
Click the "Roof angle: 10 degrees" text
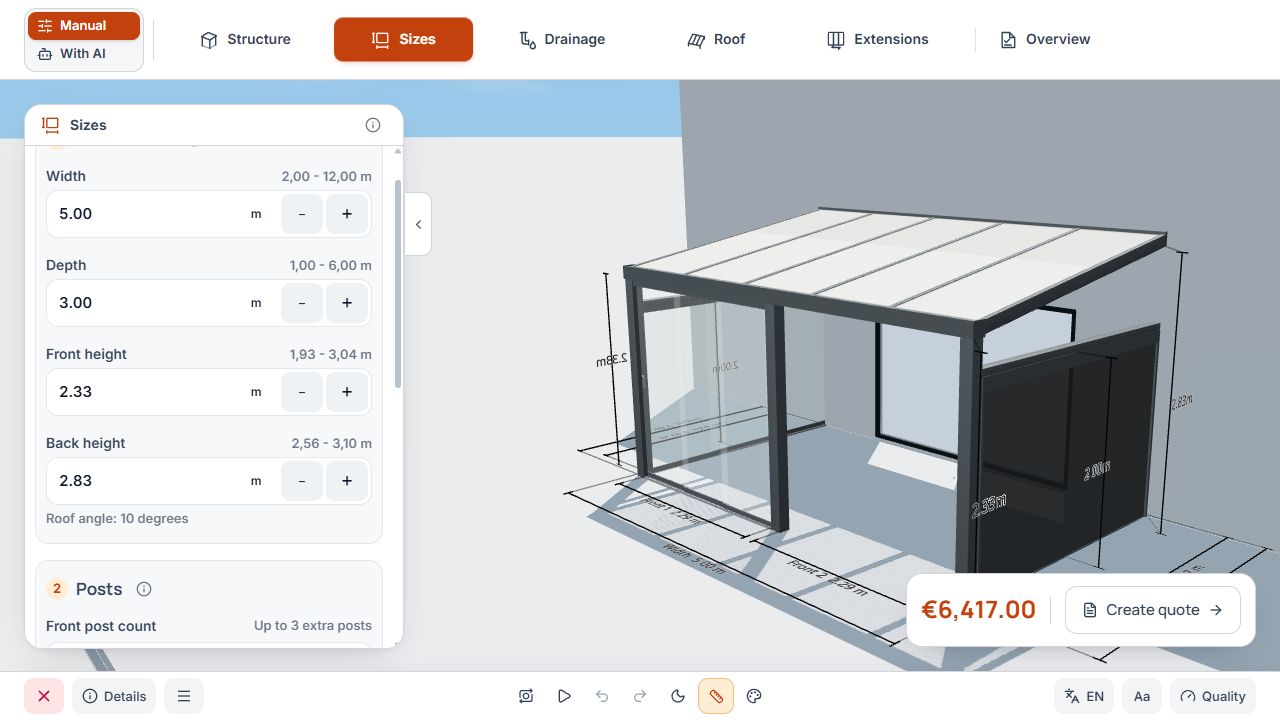(x=117, y=519)
